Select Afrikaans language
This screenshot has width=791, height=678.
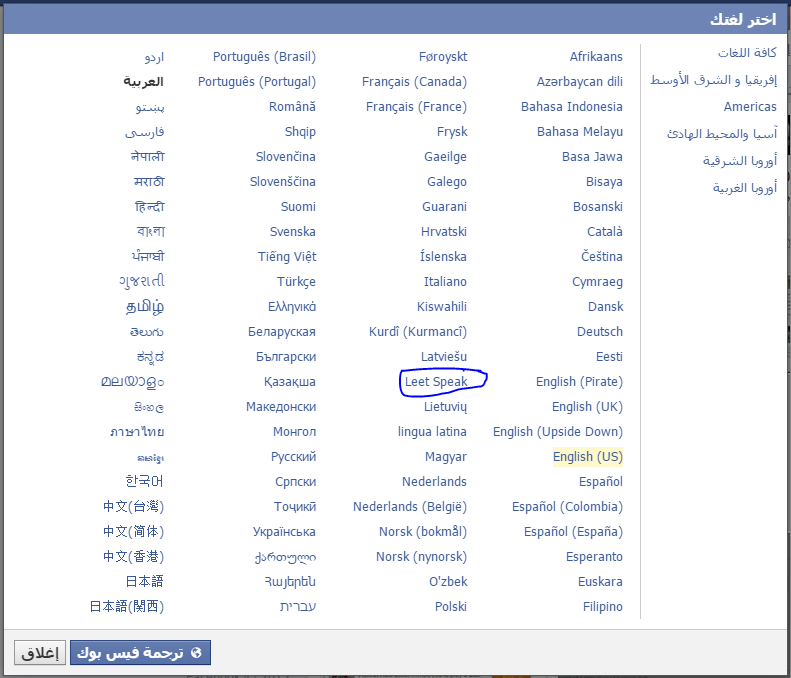(x=596, y=56)
